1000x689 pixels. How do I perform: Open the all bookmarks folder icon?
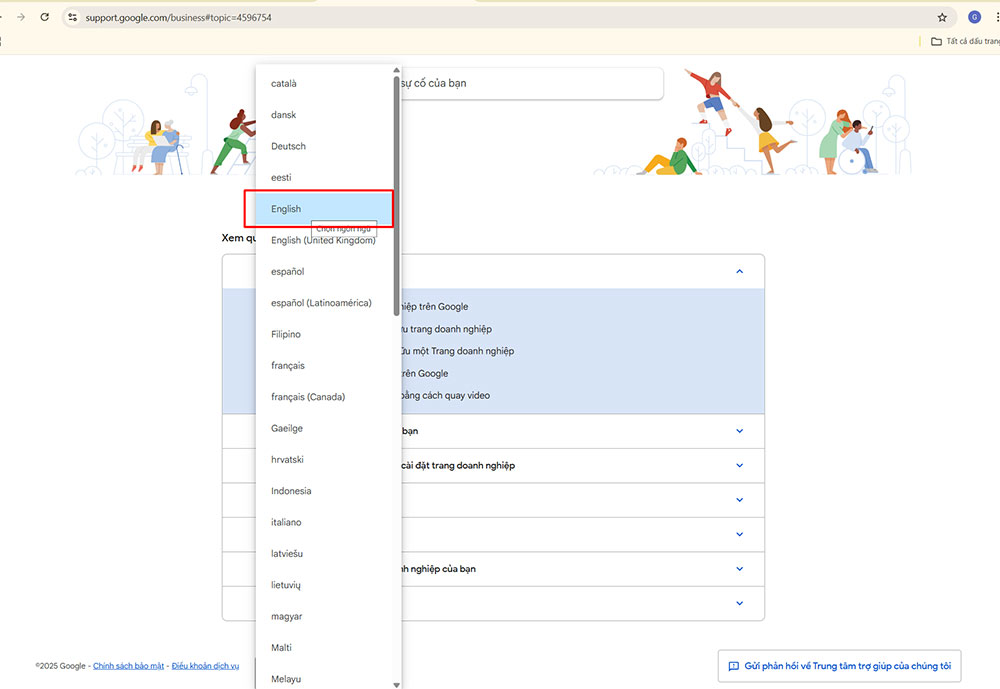tap(936, 41)
